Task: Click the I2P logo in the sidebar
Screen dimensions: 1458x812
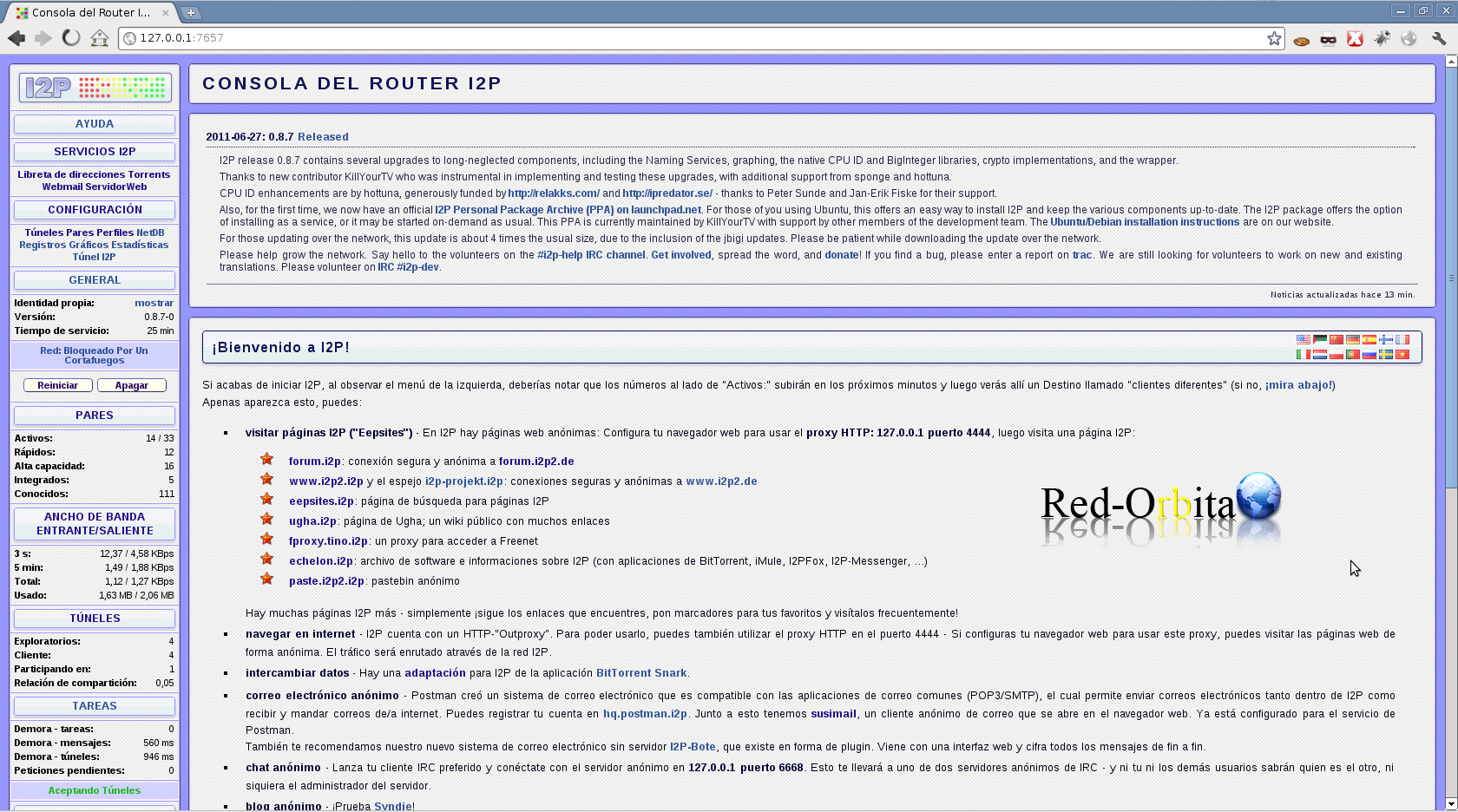Action: (x=95, y=88)
